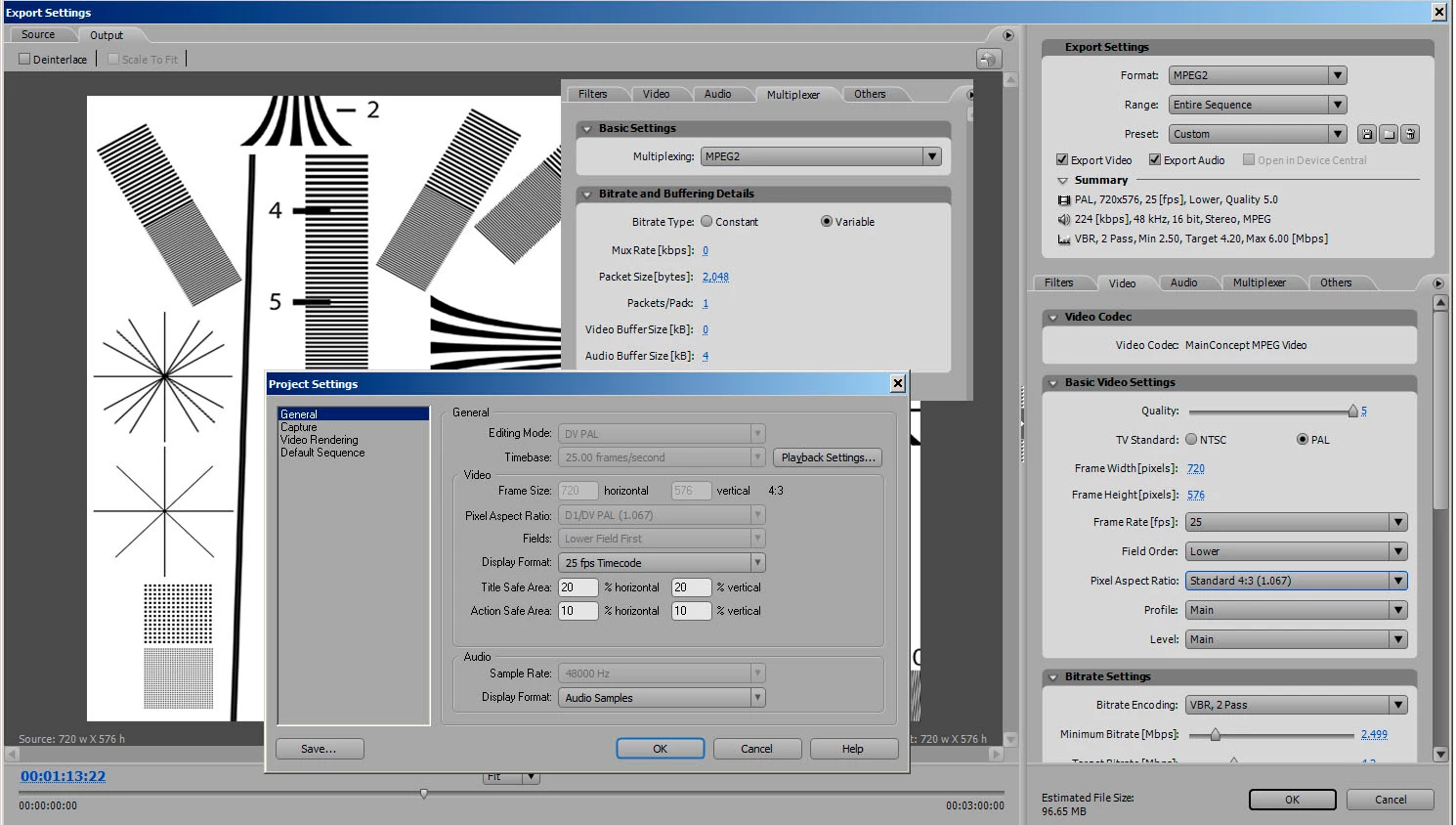1456x825 pixels.
Task: Close the Export Settings window
Action: pos(1439,12)
